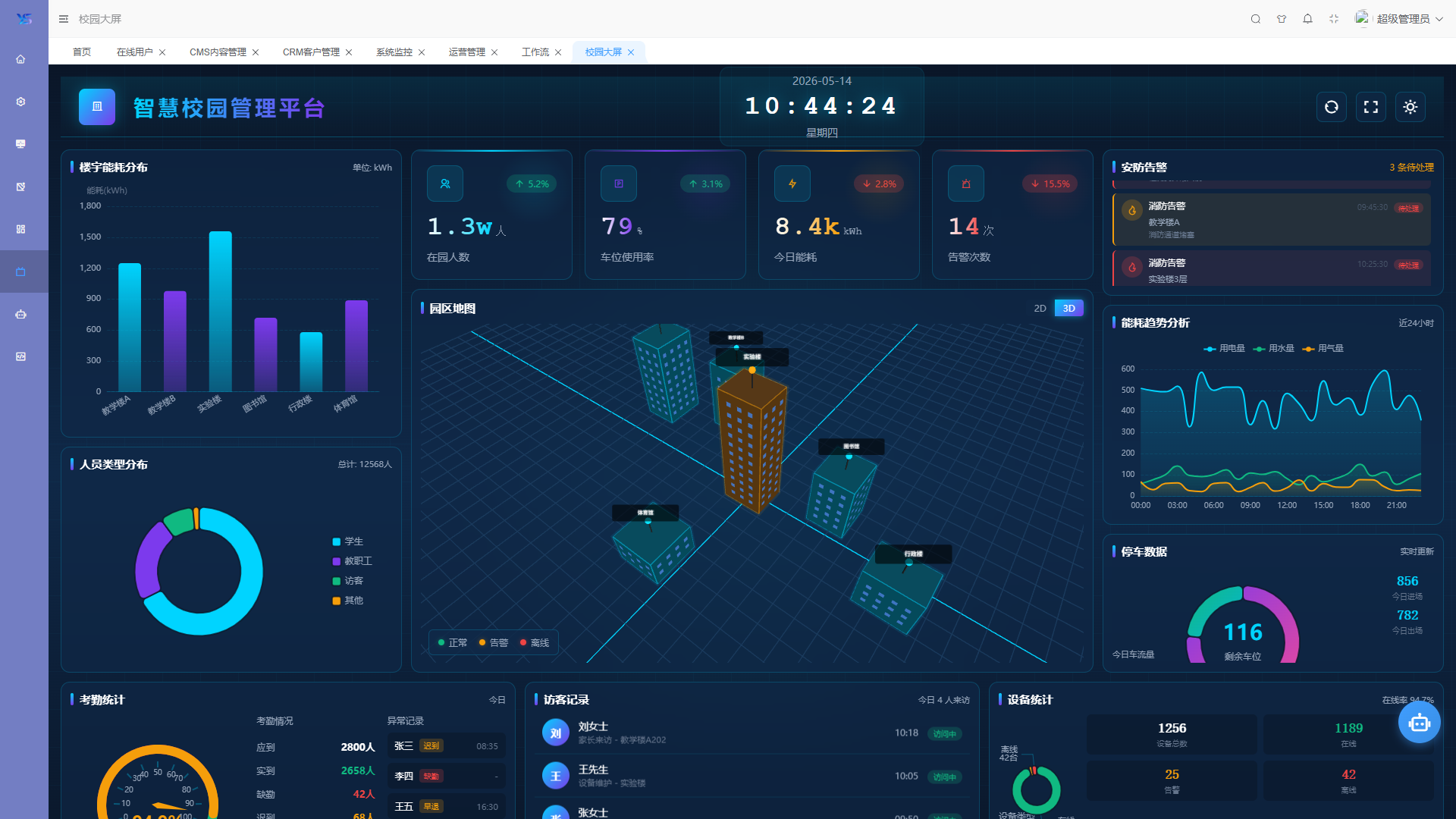This screenshot has height=819, width=1456.
Task: Click the 告警次数 card alarm icon
Action: tap(966, 184)
